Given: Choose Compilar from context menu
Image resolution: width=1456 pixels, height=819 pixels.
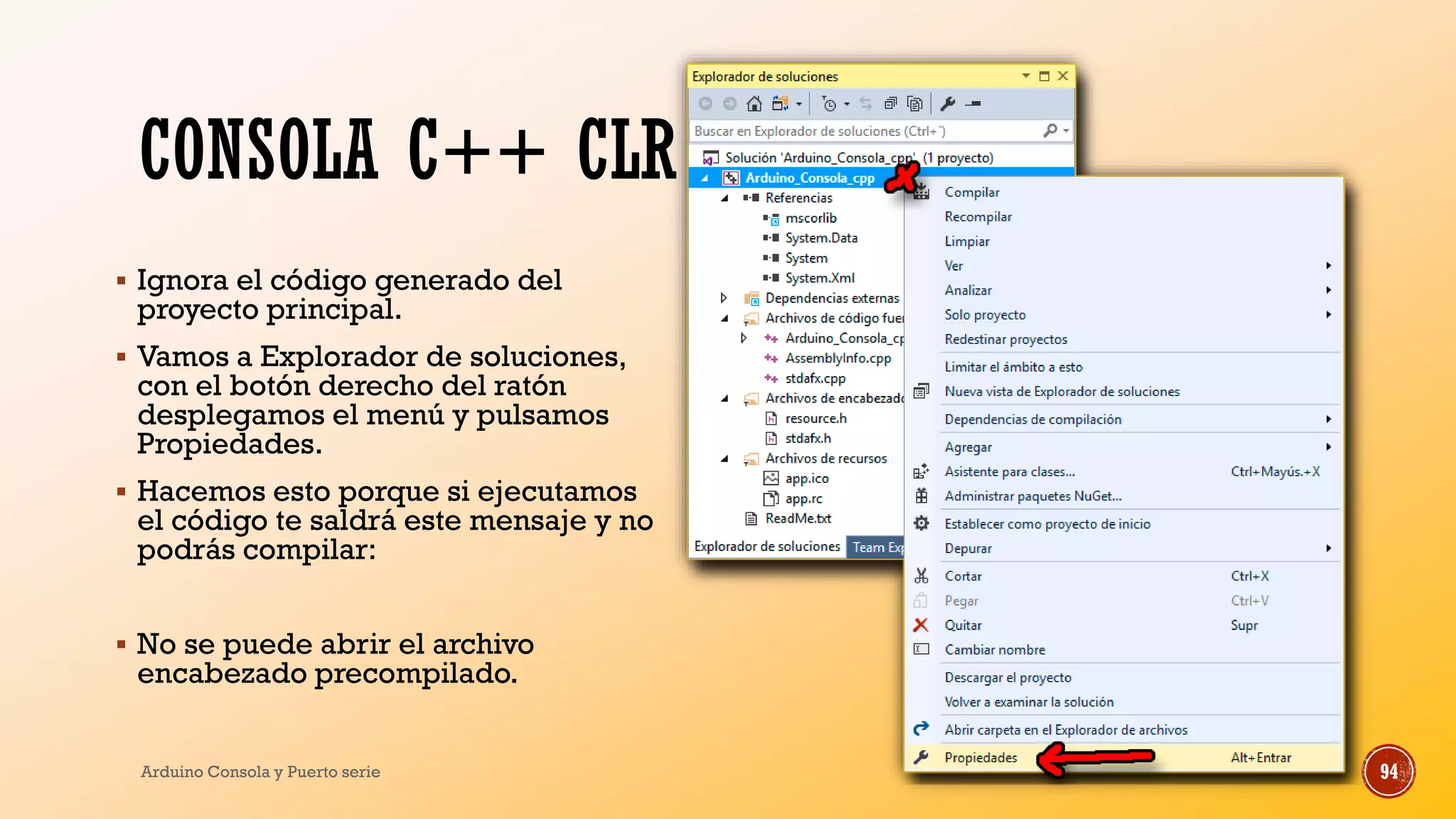Looking at the screenshot, I should (x=972, y=192).
